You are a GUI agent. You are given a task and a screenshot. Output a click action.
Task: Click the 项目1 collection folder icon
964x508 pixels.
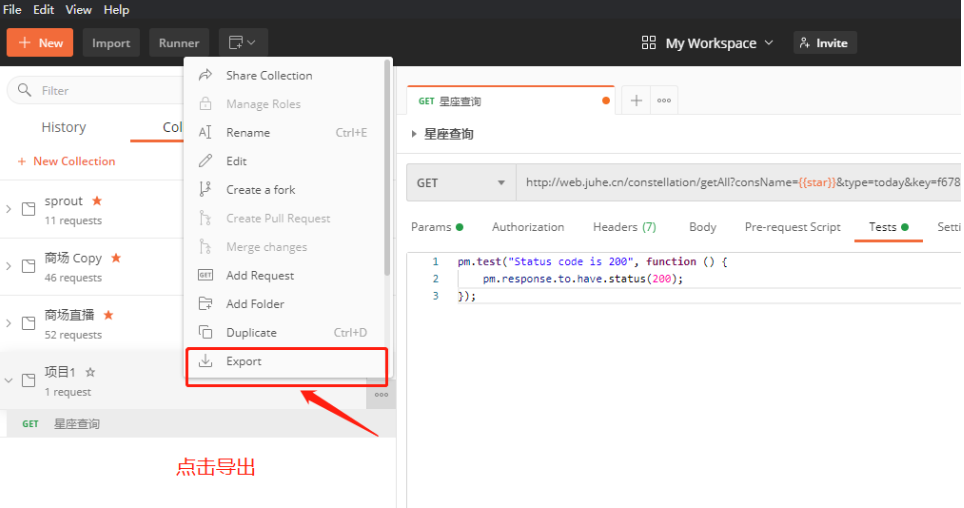[x=28, y=380]
